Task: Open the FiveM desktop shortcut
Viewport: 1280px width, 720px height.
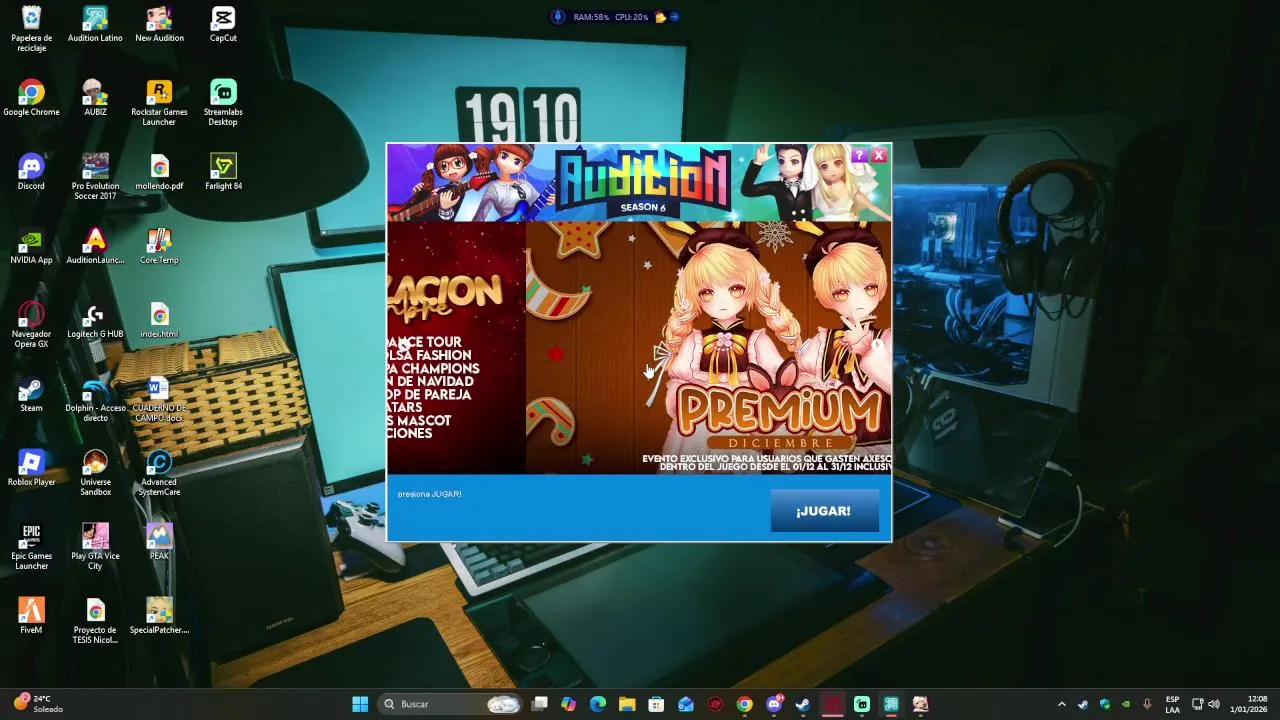Action: tap(31, 616)
